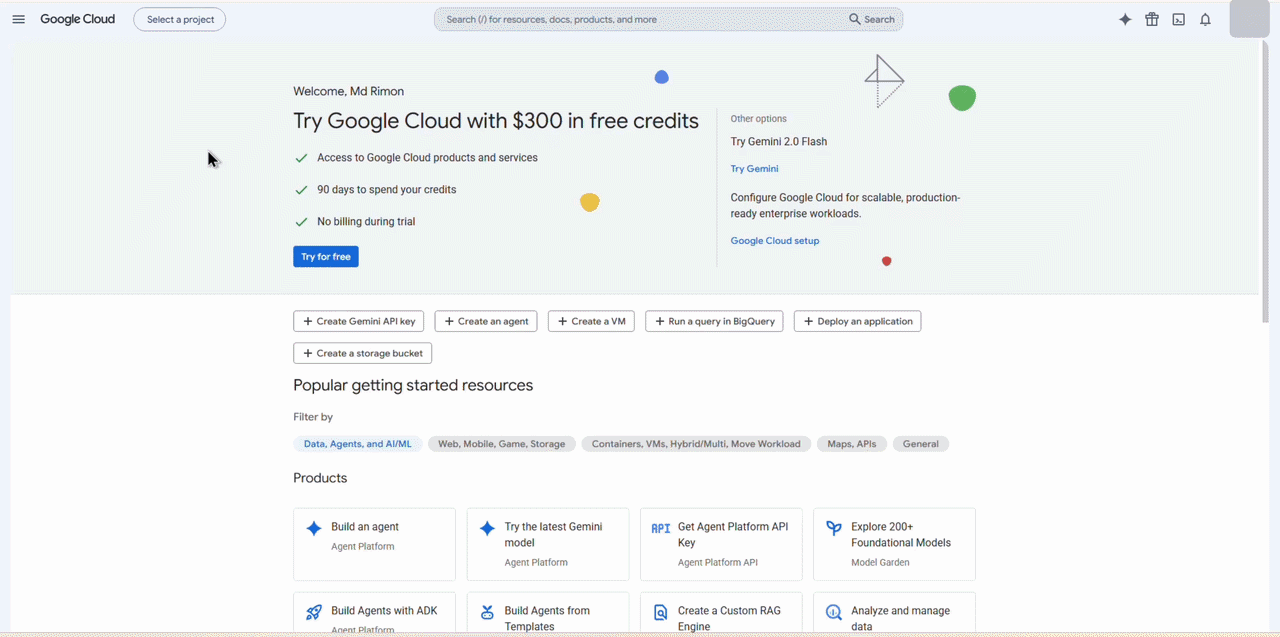This screenshot has width=1280, height=637.
Task: Open Build Agents from Templates card title
Action: tap(547, 619)
